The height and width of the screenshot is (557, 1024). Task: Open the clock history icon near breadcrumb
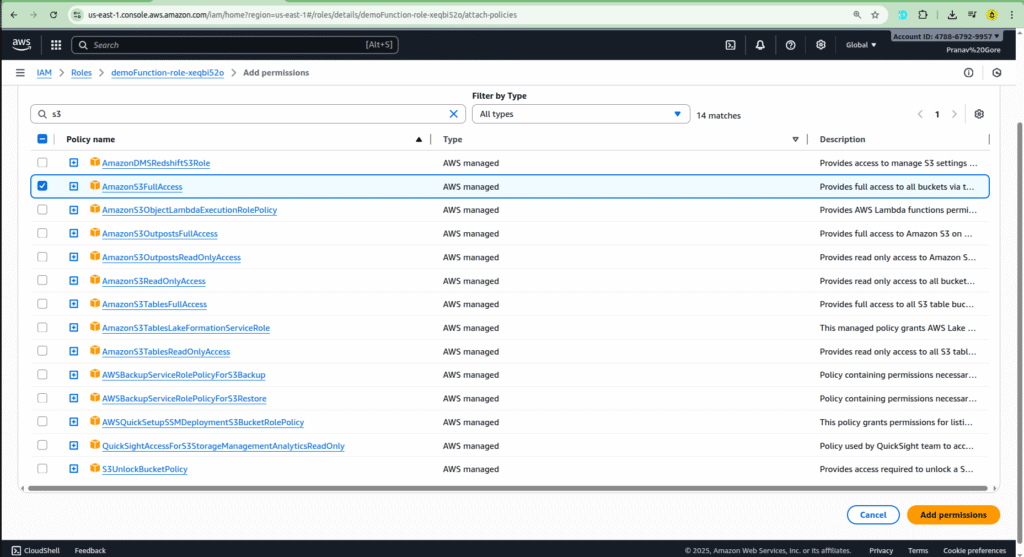pos(997,72)
